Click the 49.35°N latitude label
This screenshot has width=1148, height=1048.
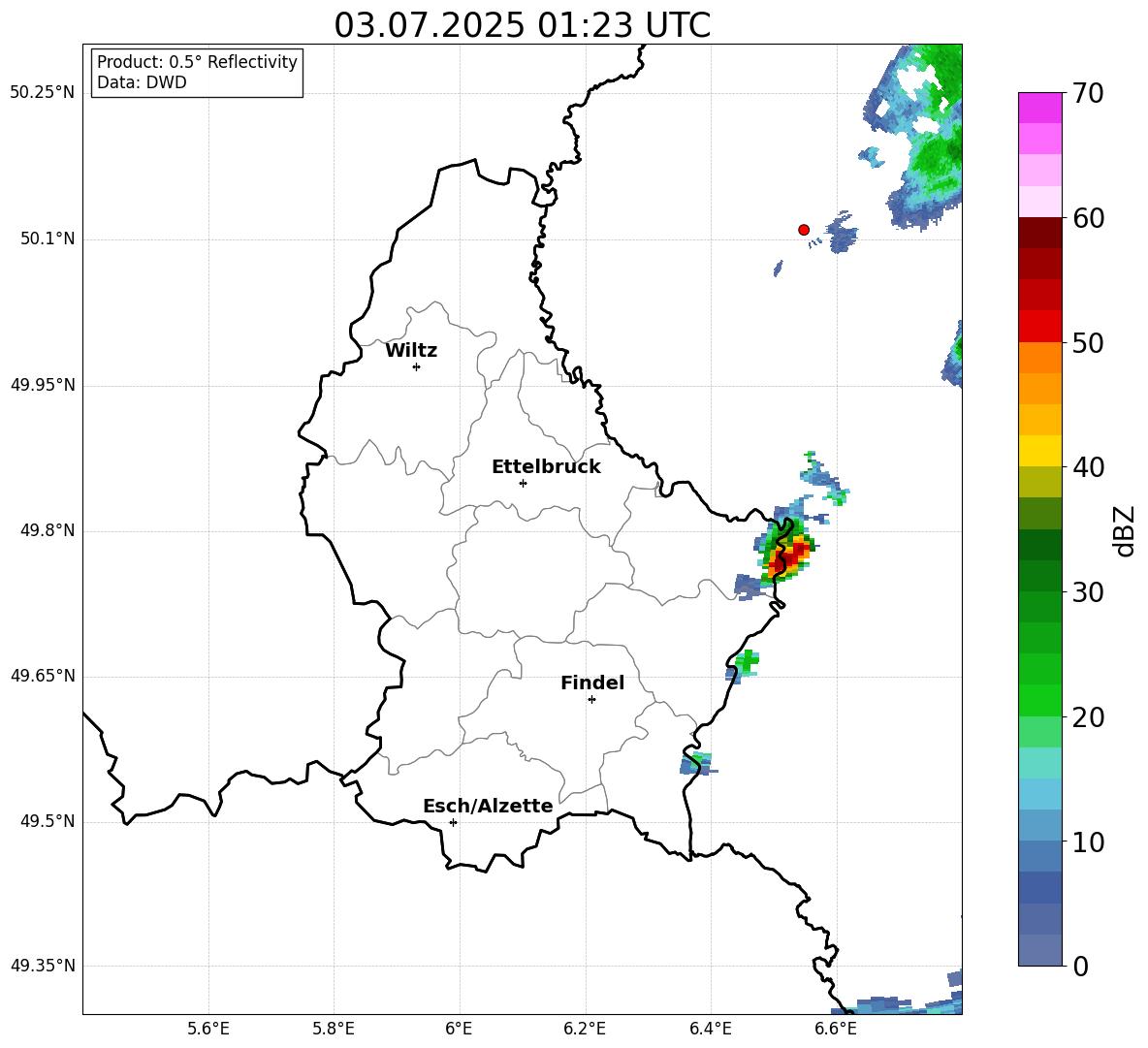43,966
